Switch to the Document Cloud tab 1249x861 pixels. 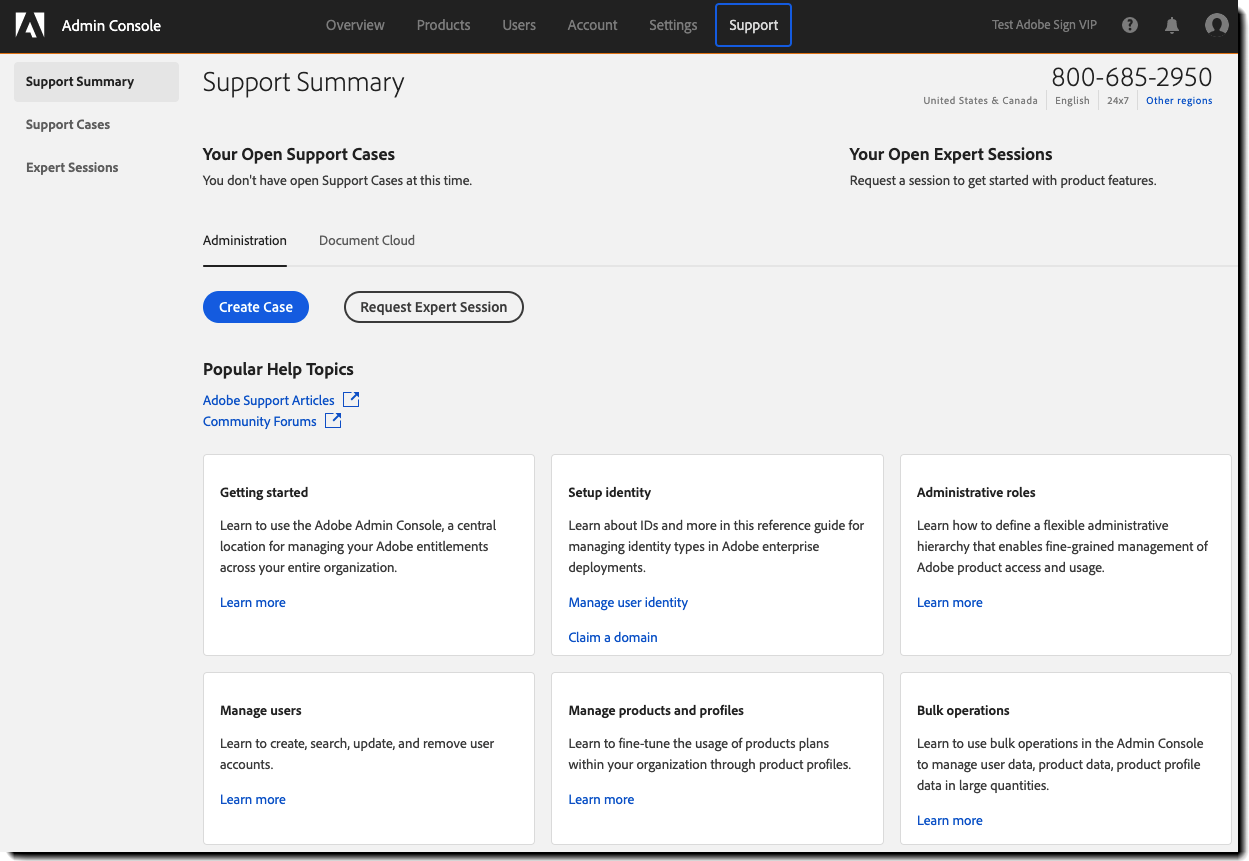tap(366, 240)
